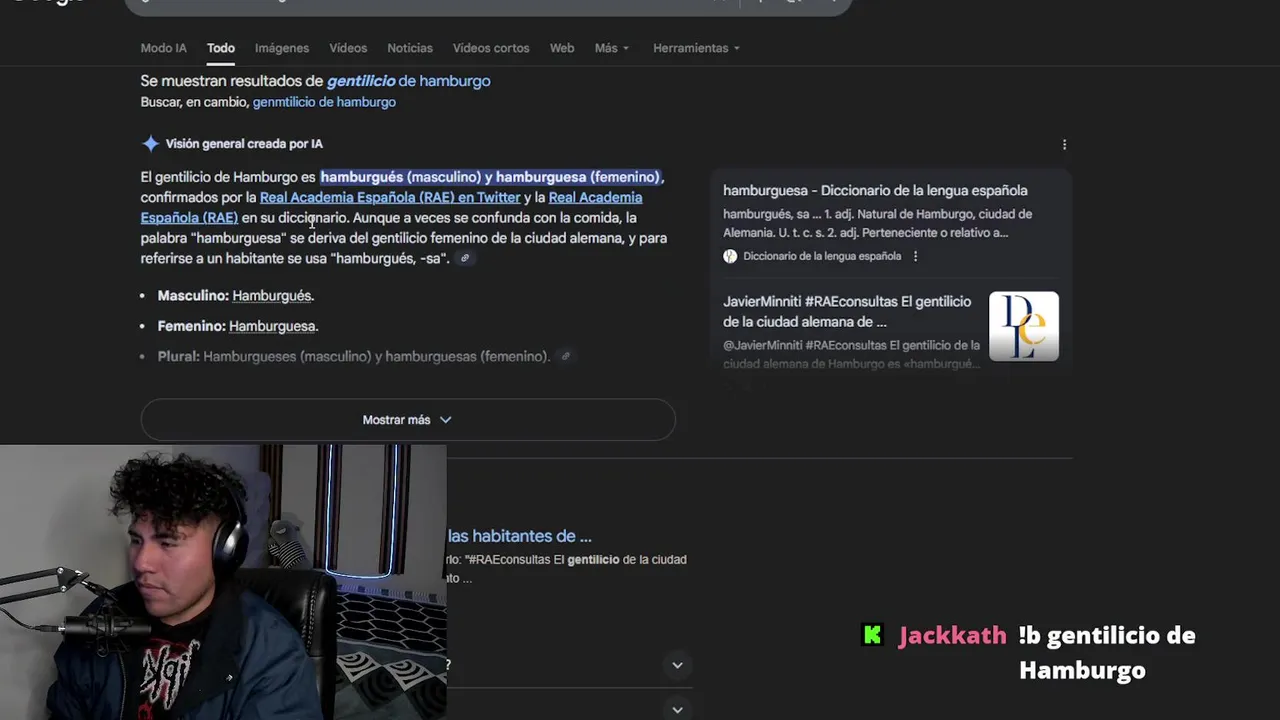Open options menu beside Diccionario source
This screenshot has width=1280, height=720.
915,256
